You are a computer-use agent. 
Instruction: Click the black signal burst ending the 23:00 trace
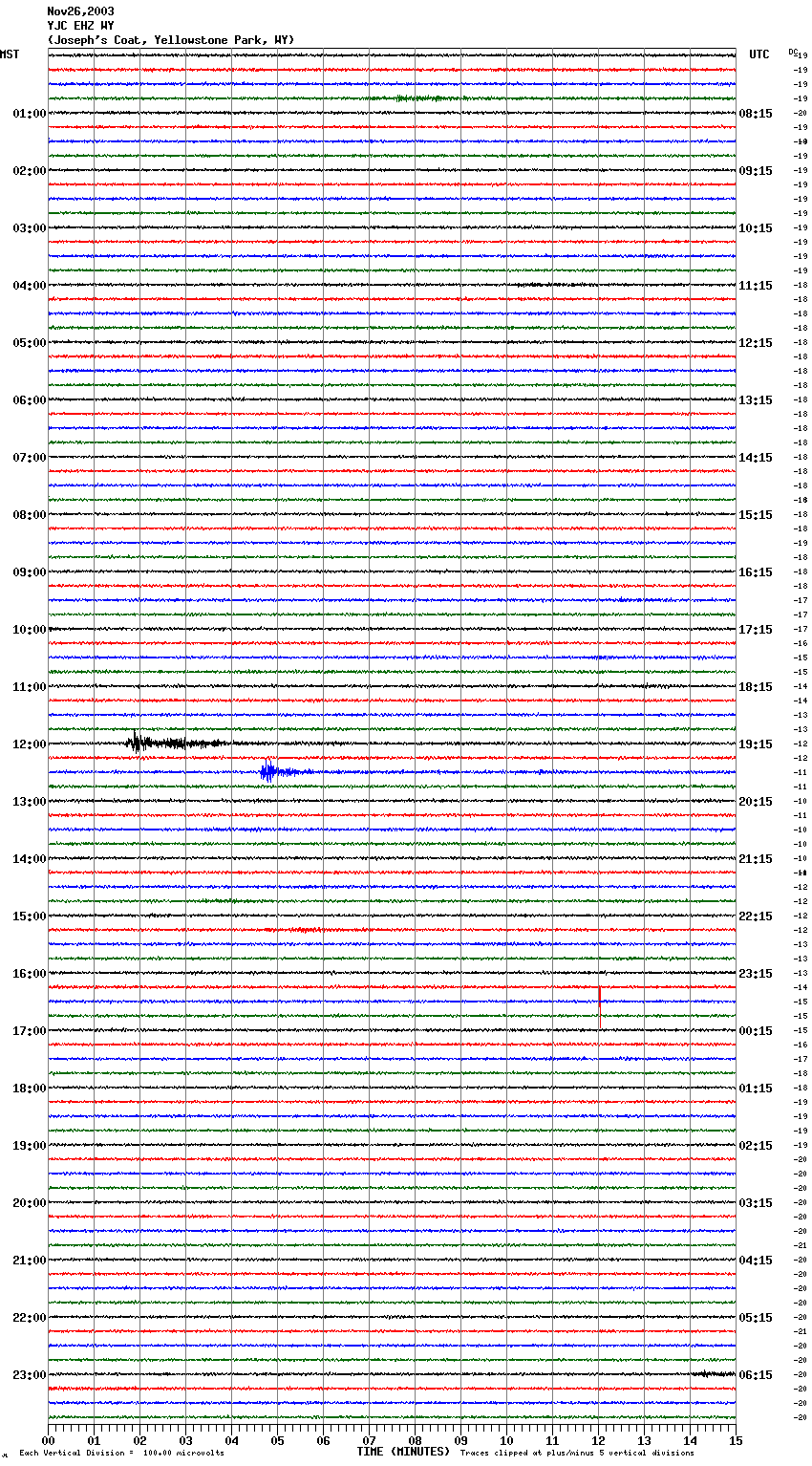pyautogui.click(x=713, y=1374)
